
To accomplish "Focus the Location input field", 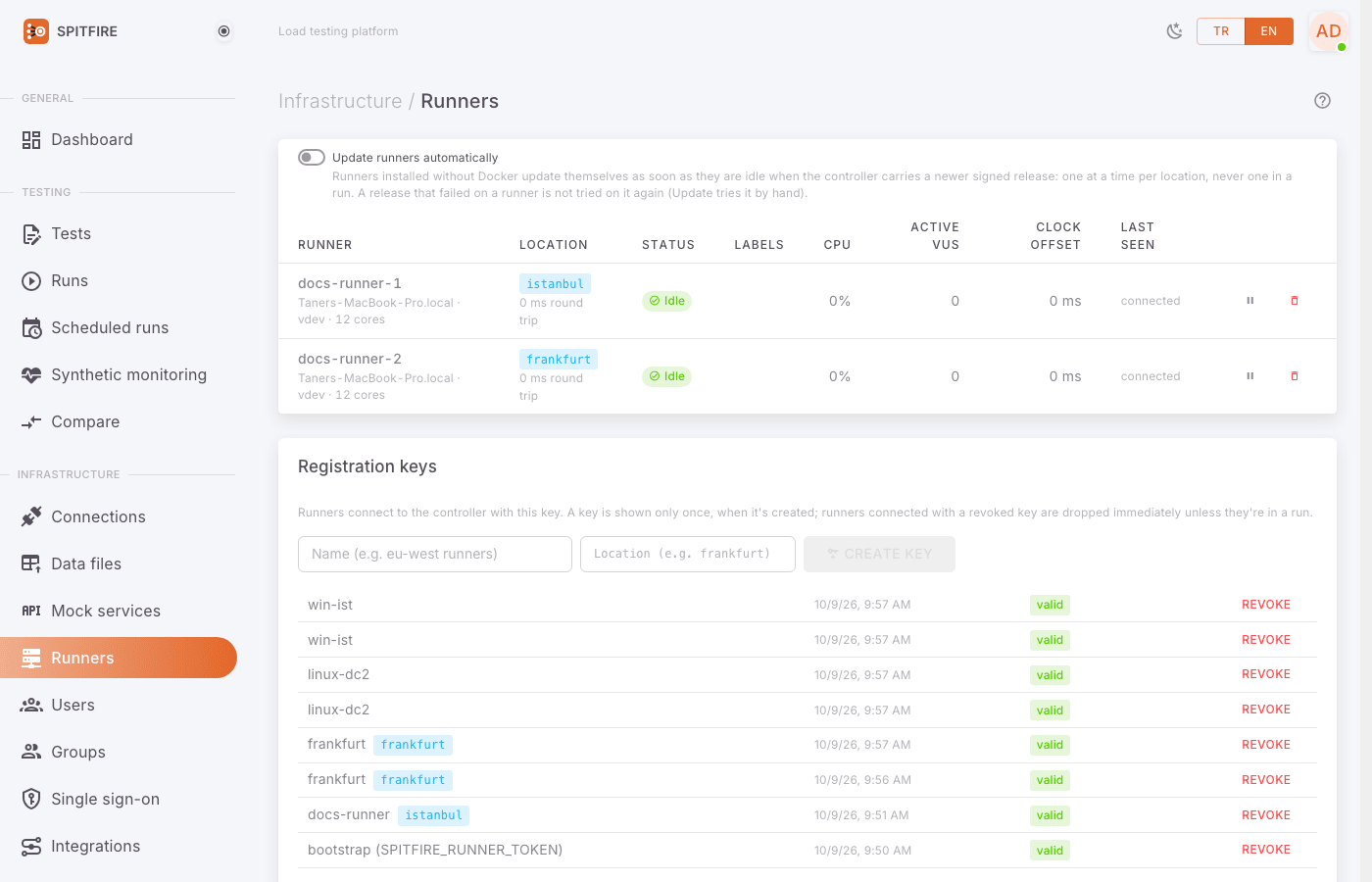I will tap(688, 554).
